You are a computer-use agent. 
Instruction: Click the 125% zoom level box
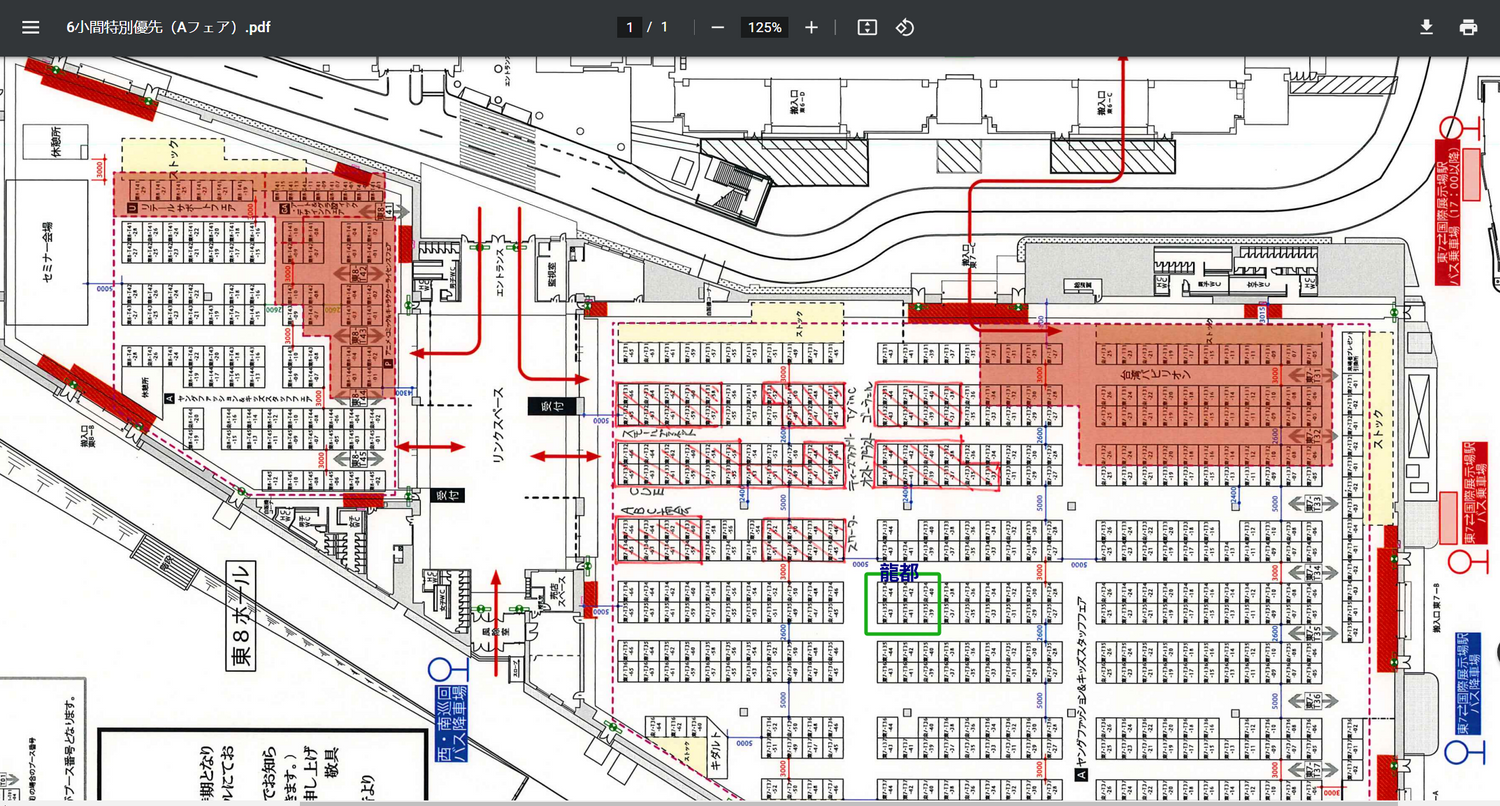pos(764,27)
